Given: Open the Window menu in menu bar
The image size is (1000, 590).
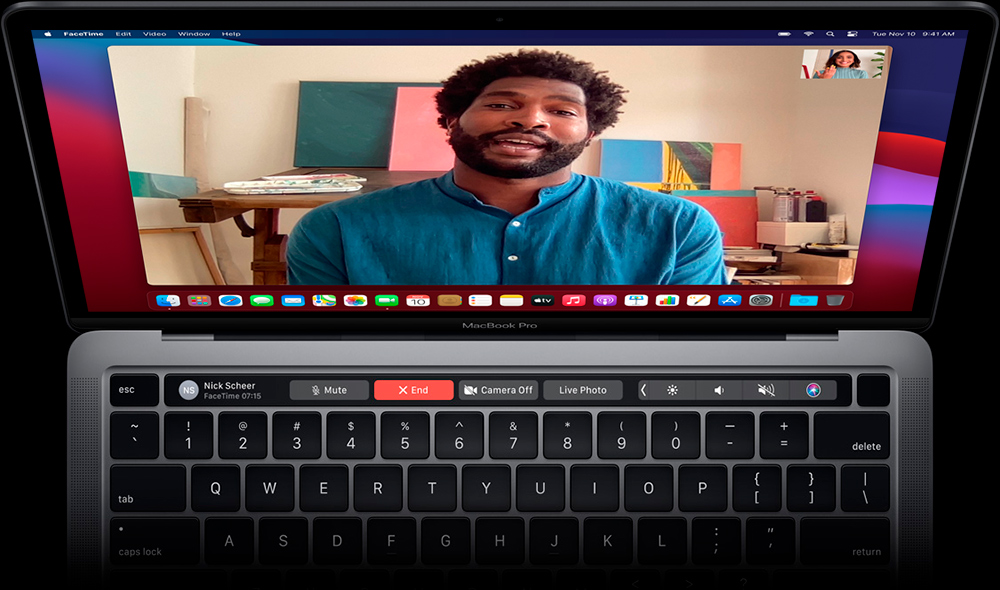Looking at the screenshot, I should (x=194, y=34).
